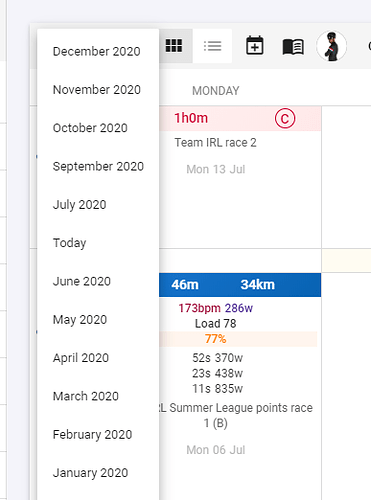Select December 2020 from month list
This screenshot has width=371, height=500.
[x=98, y=51]
